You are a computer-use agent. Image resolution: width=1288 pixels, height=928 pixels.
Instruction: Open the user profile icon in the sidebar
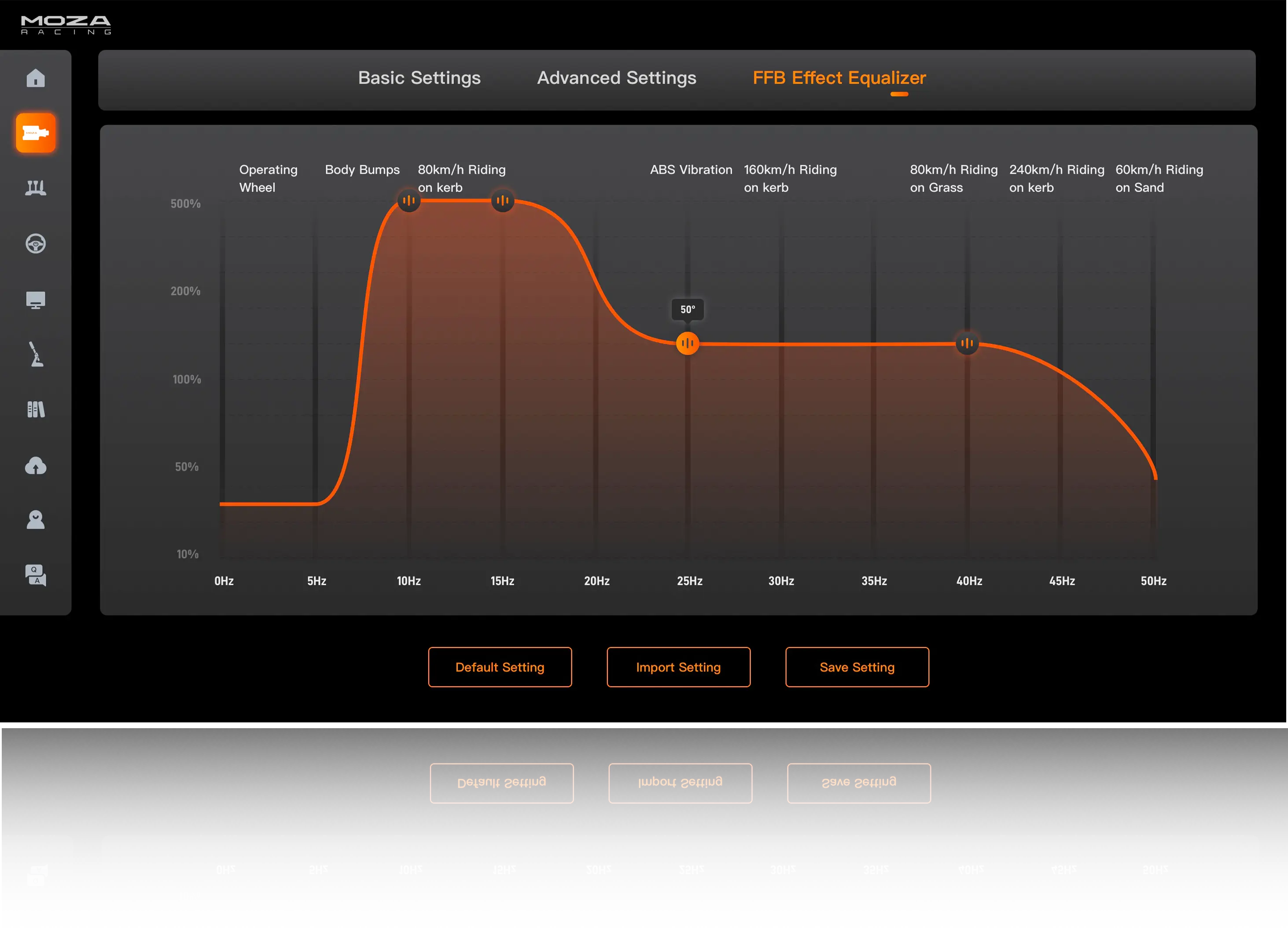pos(35,519)
